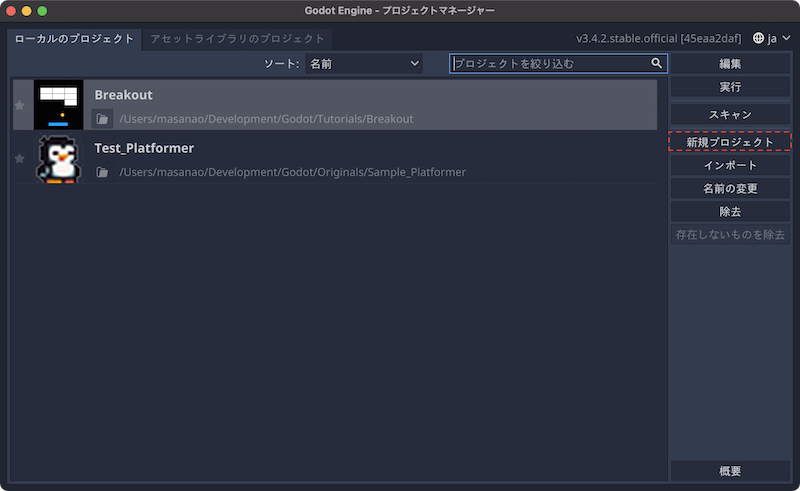The height and width of the screenshot is (491, 800).
Task: Open the ソート sort order dropdown
Action: tap(364, 64)
